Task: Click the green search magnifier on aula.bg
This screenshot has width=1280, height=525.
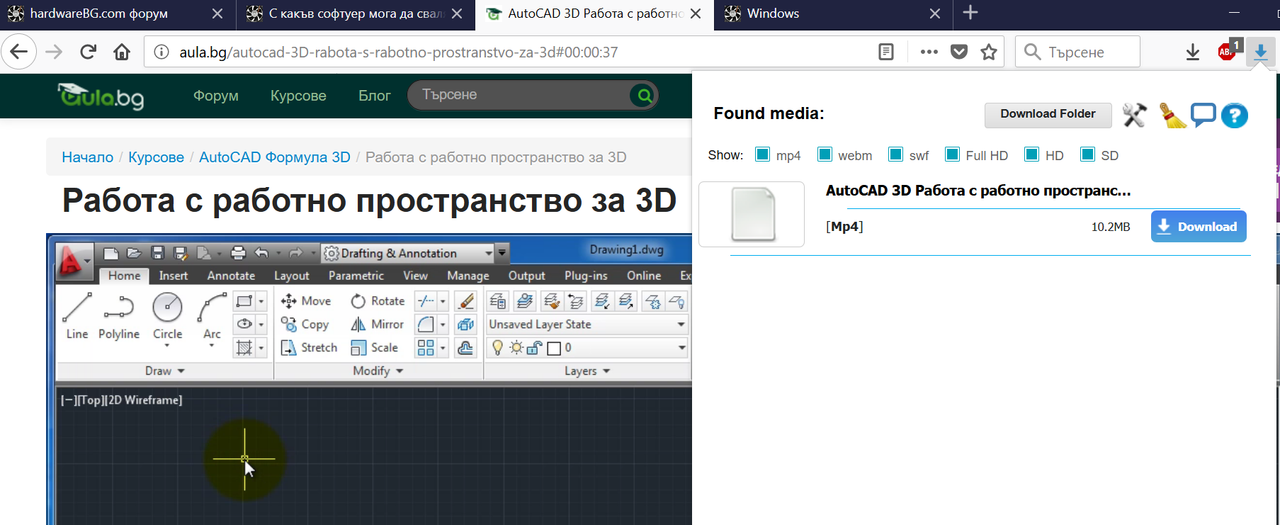Action: (x=644, y=96)
